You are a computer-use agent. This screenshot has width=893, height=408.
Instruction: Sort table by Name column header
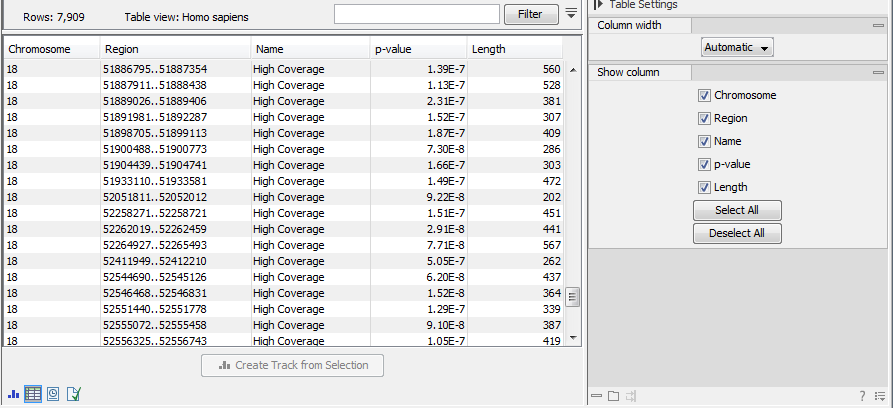click(x=310, y=49)
